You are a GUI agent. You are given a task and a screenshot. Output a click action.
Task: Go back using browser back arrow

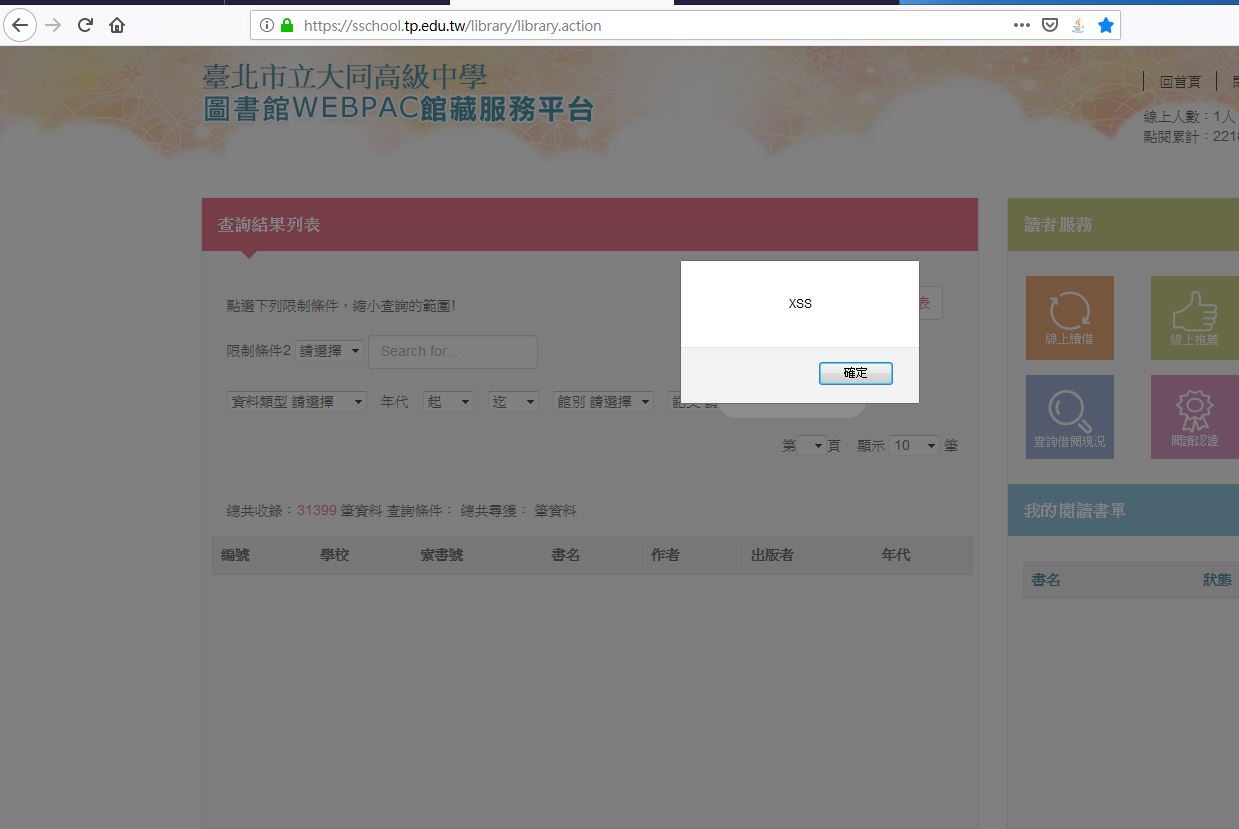(x=20, y=25)
